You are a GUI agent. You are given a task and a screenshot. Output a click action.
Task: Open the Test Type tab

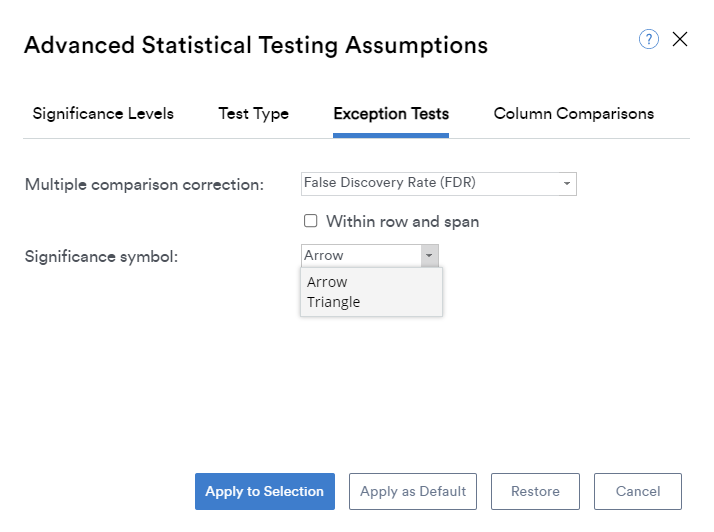(x=254, y=114)
